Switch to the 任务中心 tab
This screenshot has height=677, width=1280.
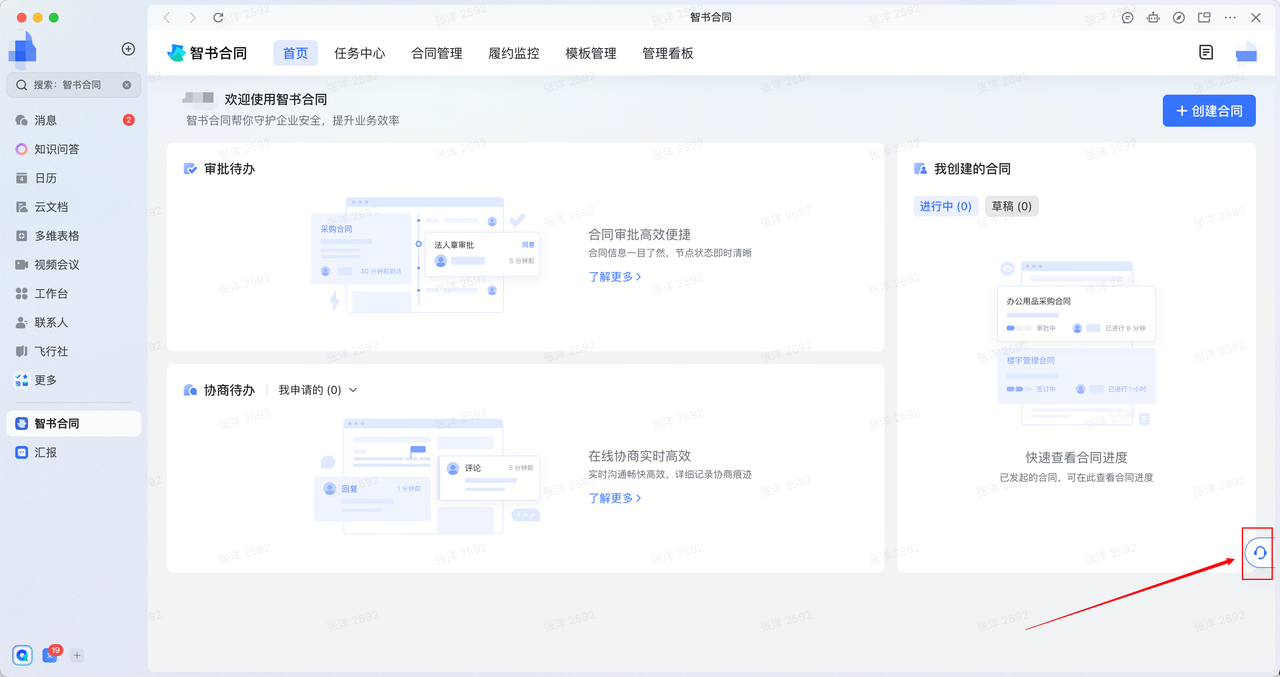click(x=359, y=53)
